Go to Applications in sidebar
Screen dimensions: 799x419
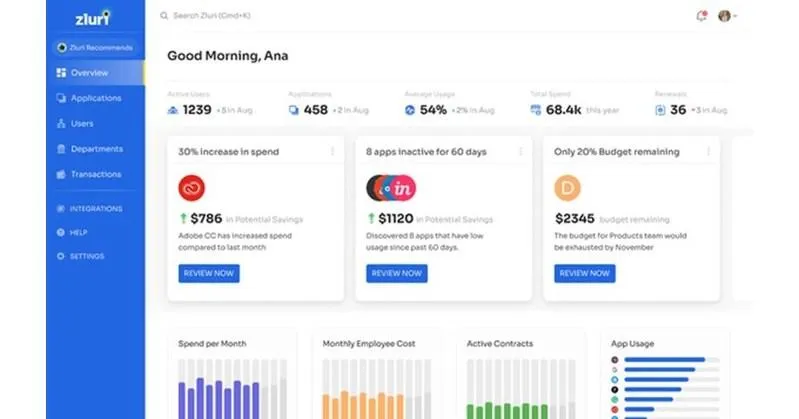point(95,98)
